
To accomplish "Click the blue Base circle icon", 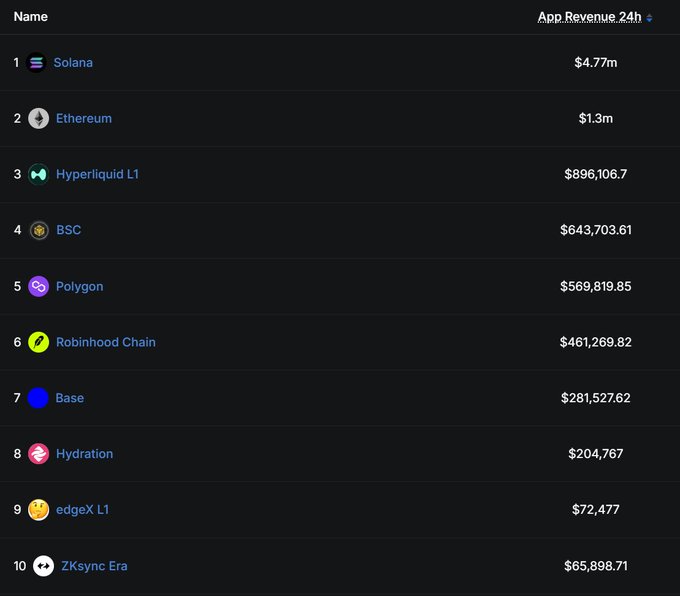I will point(38,398).
